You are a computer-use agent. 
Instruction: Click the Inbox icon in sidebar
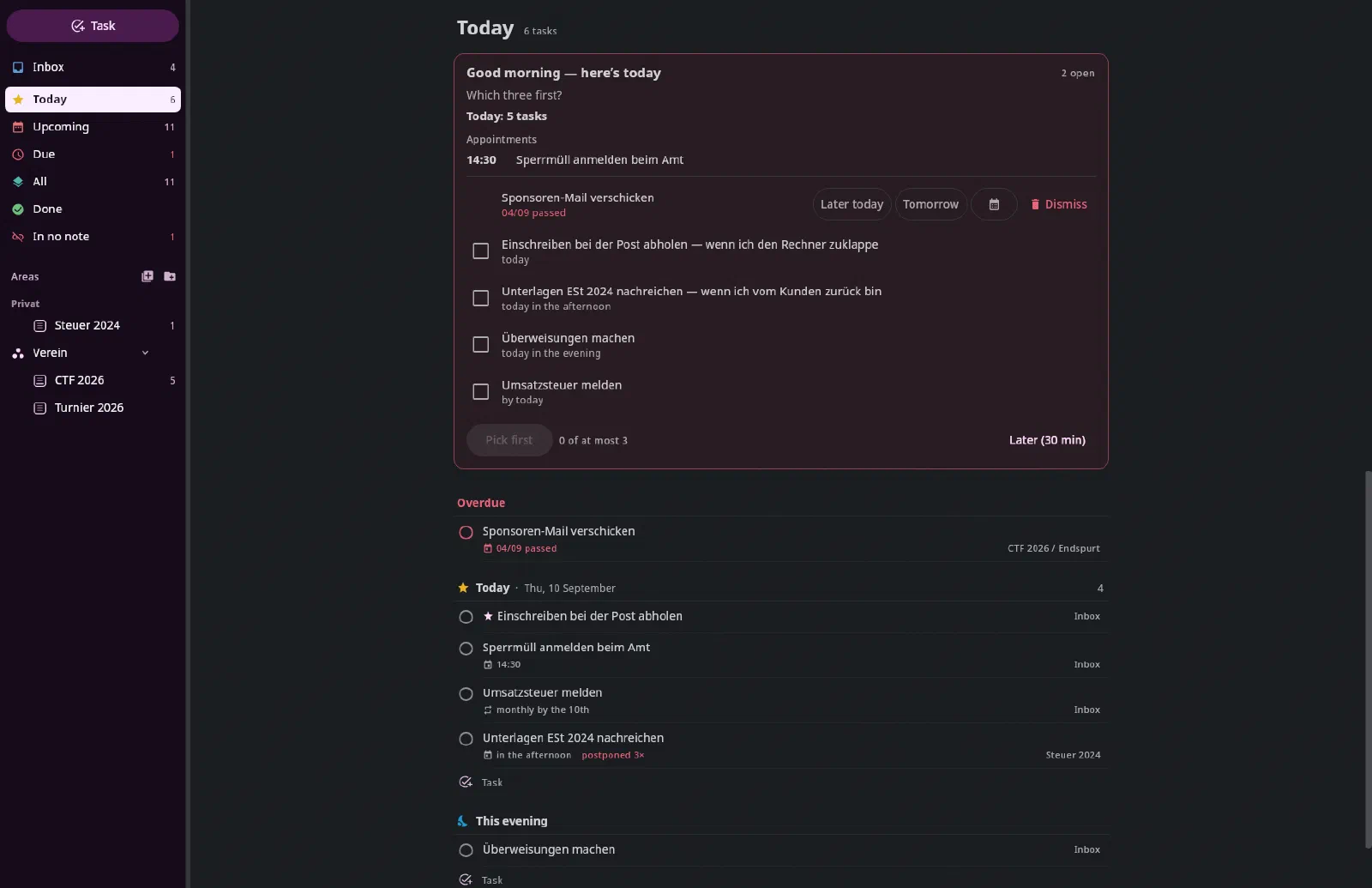coord(18,67)
